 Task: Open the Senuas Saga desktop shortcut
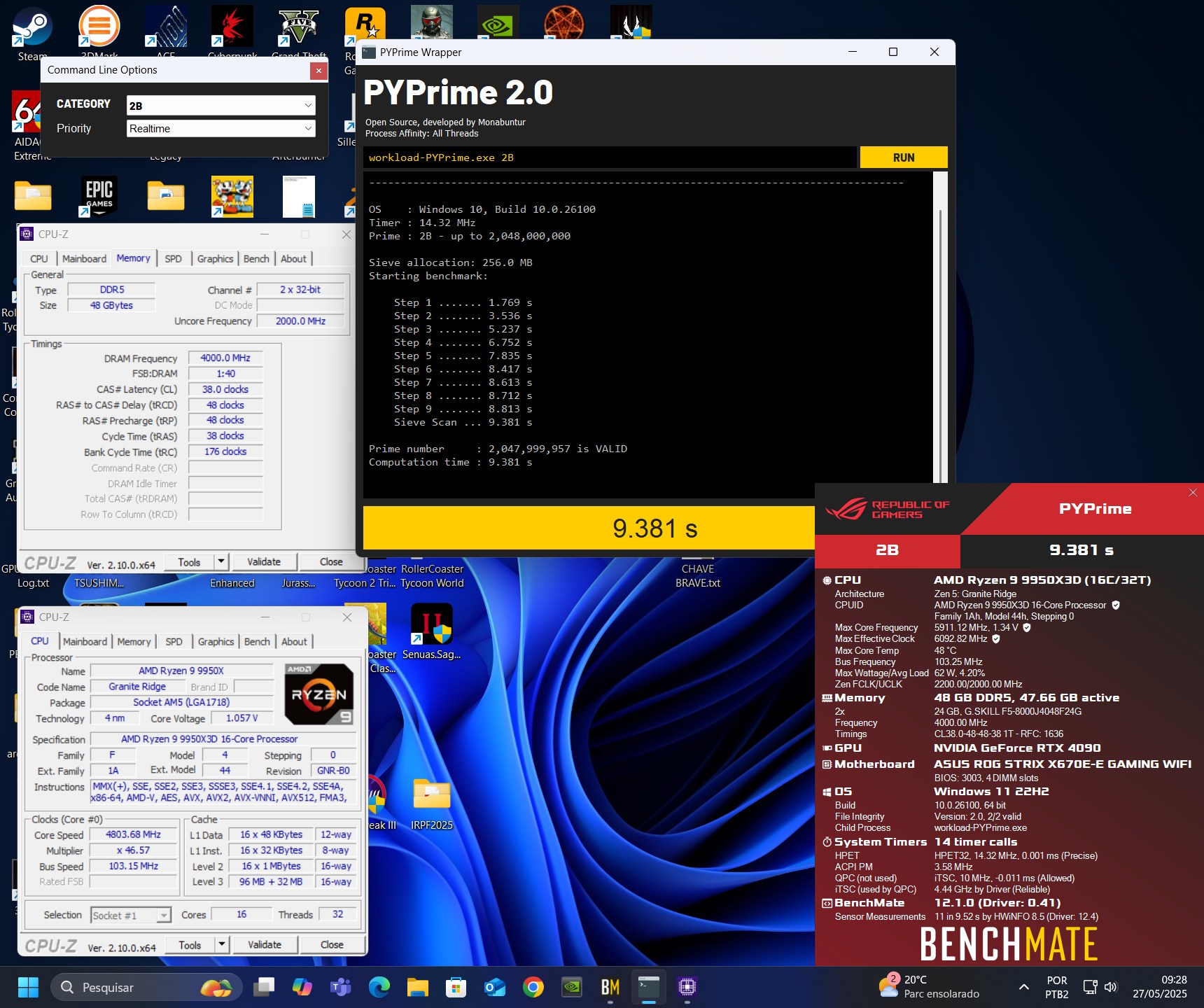(x=431, y=631)
